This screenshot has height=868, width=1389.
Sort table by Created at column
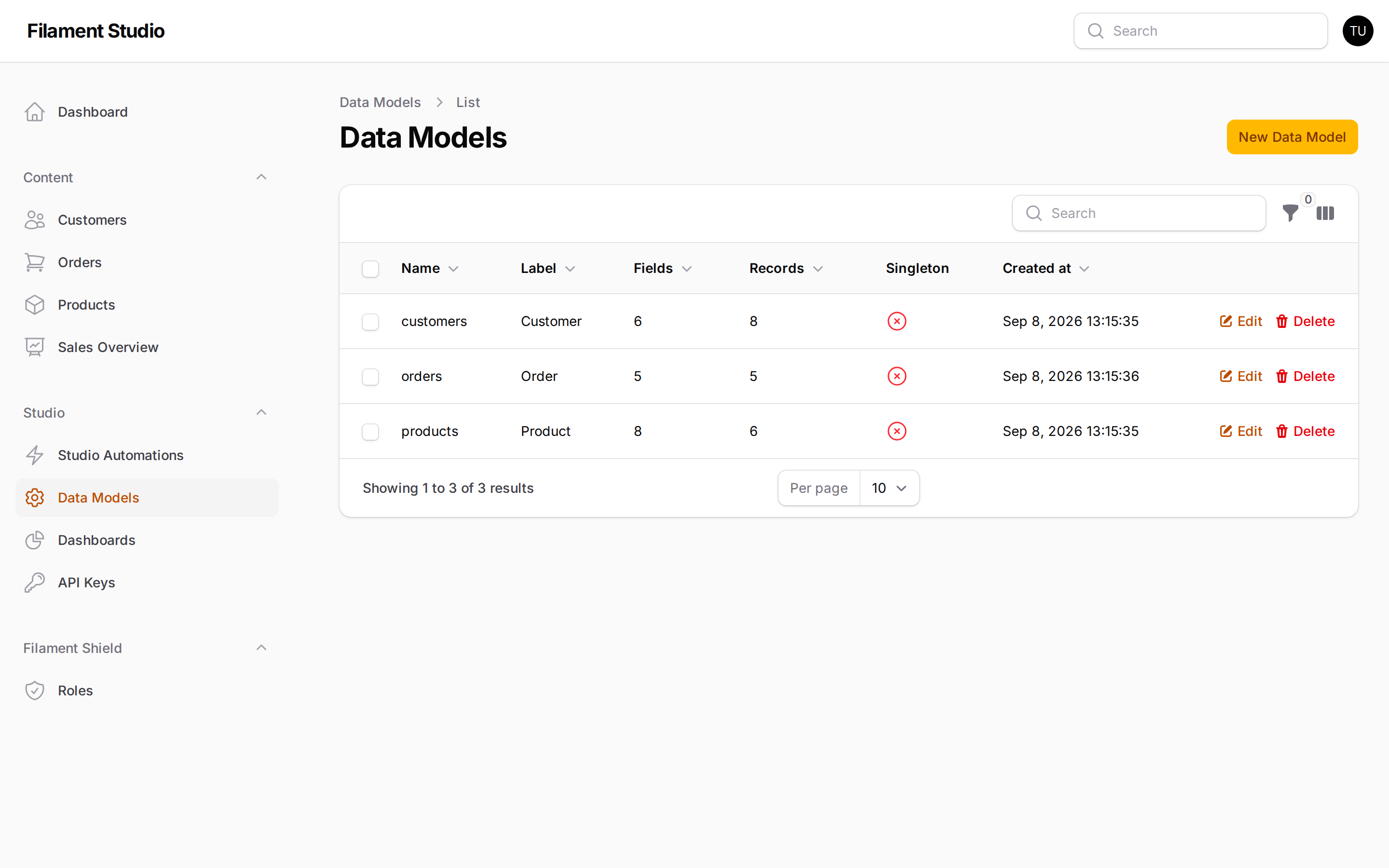click(x=1046, y=268)
